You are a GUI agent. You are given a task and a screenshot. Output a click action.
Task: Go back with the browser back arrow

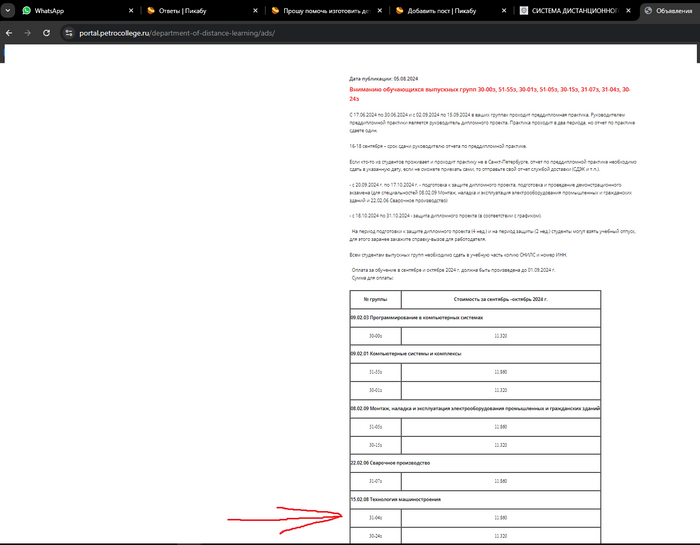[x=9, y=33]
